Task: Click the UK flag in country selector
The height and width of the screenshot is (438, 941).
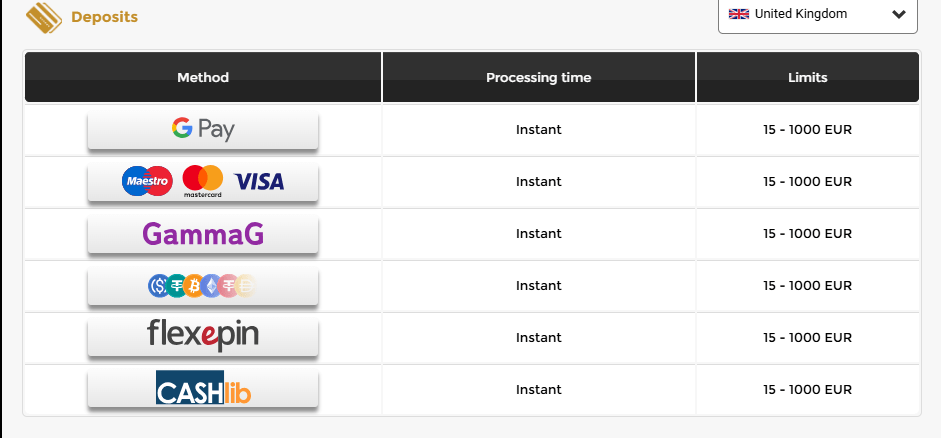Action: point(739,14)
